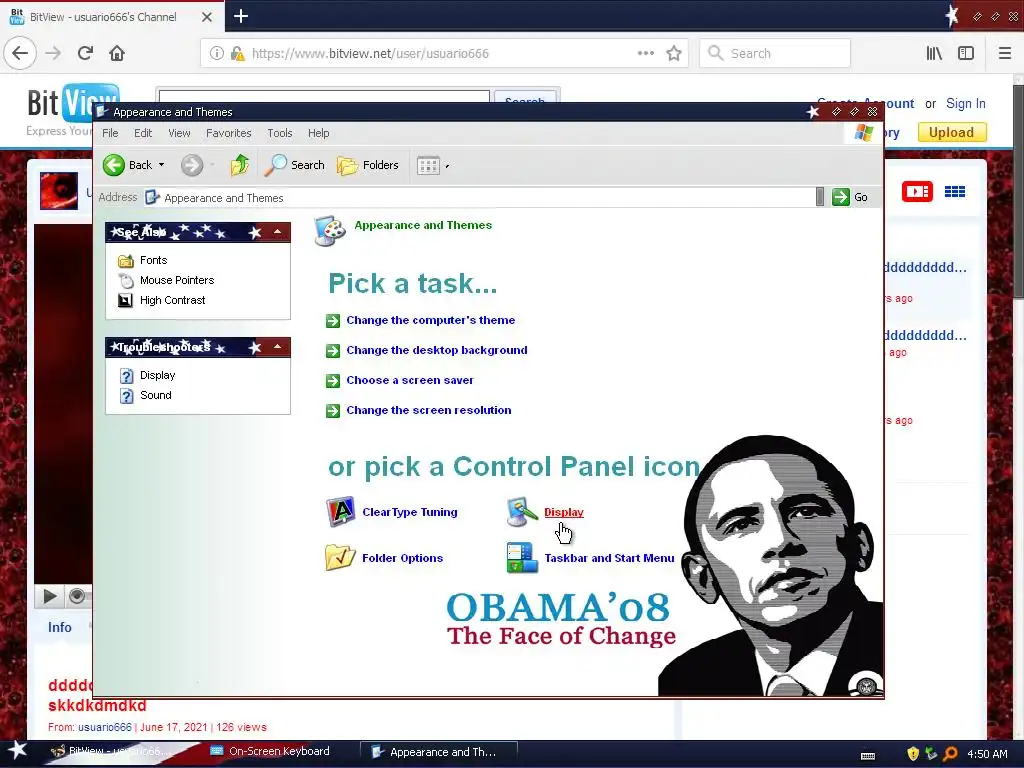Image resolution: width=1024 pixels, height=768 pixels.
Task: Open the browser hamburger menu
Action: click(x=1004, y=54)
